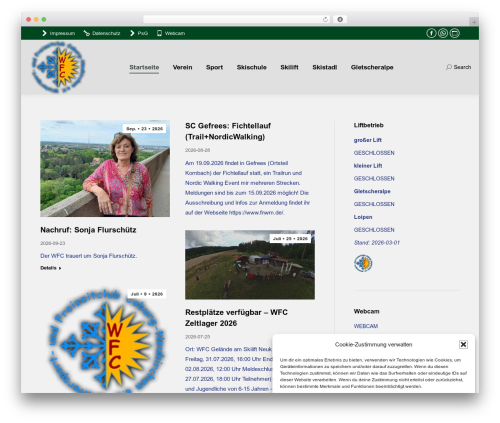Click the Stand: 2026-03-01 text

pyautogui.click(x=377, y=243)
